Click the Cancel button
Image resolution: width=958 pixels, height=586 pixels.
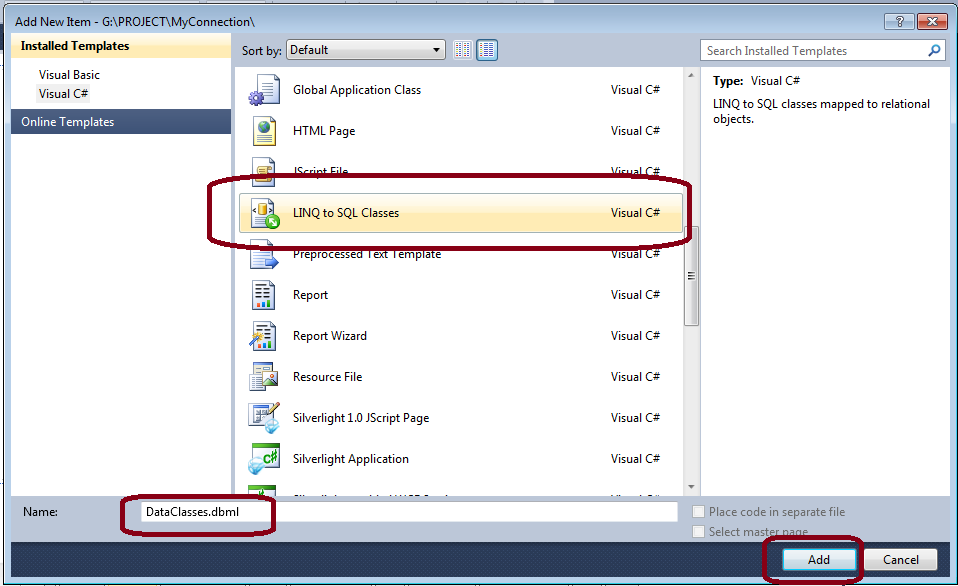pyautogui.click(x=900, y=560)
